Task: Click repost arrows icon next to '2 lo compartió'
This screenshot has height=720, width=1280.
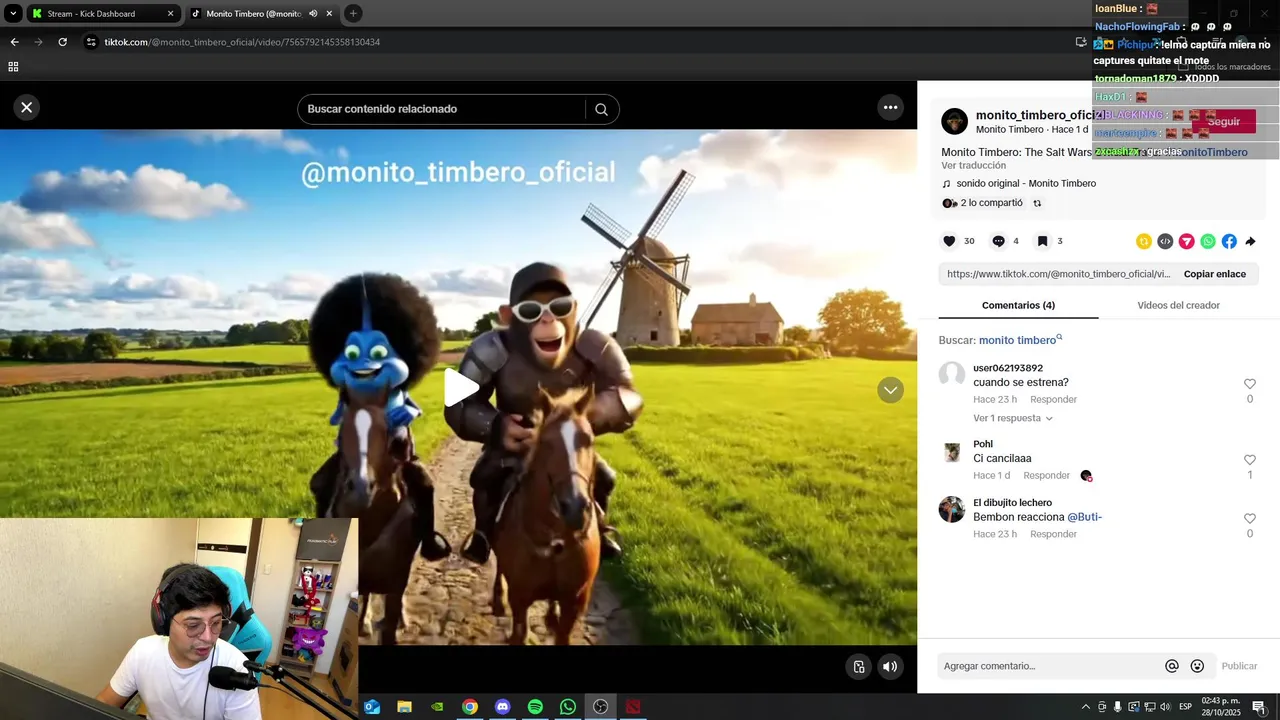Action: [x=1037, y=203]
